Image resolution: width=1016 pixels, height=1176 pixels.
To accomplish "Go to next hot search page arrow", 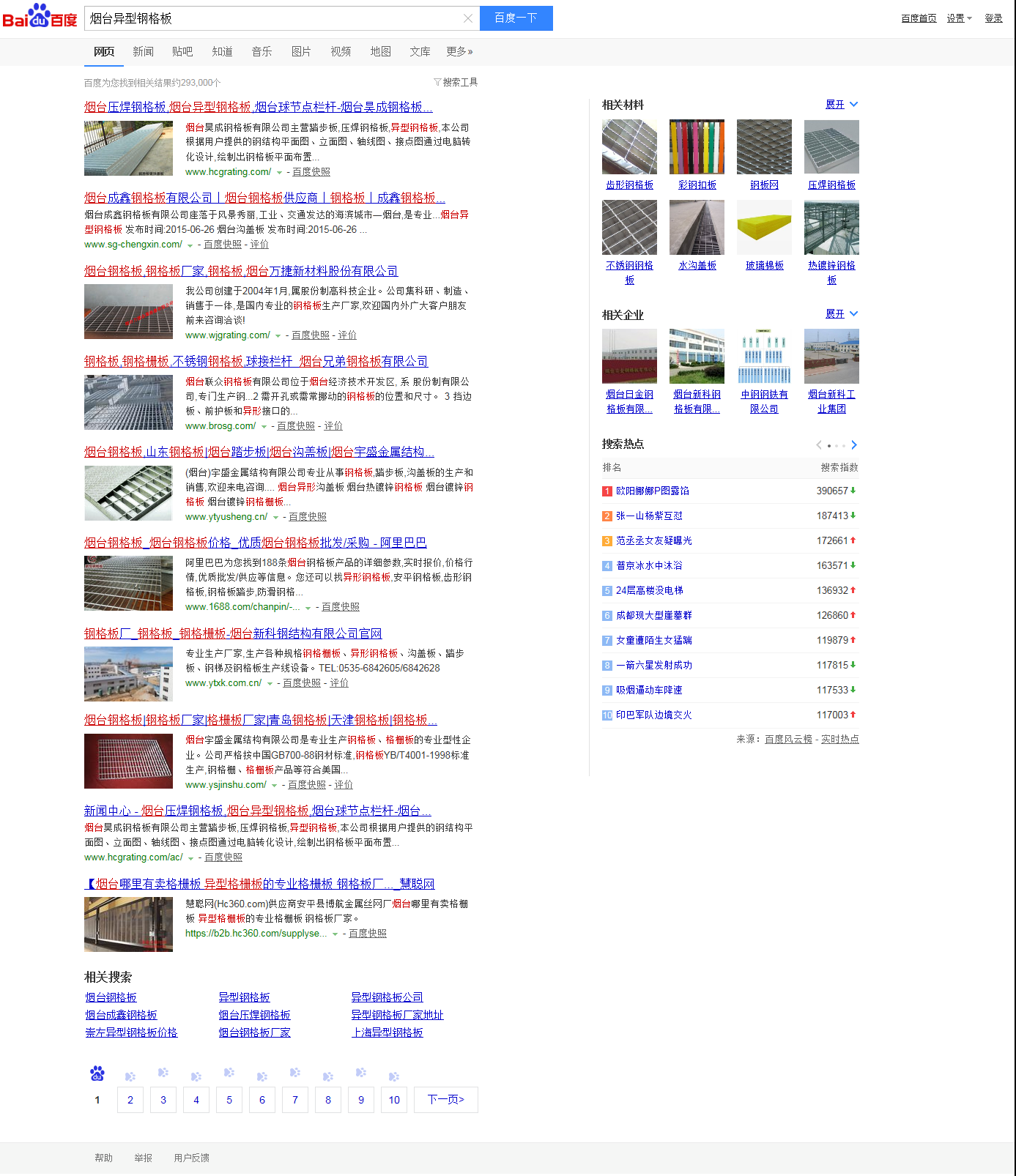I will pos(854,445).
